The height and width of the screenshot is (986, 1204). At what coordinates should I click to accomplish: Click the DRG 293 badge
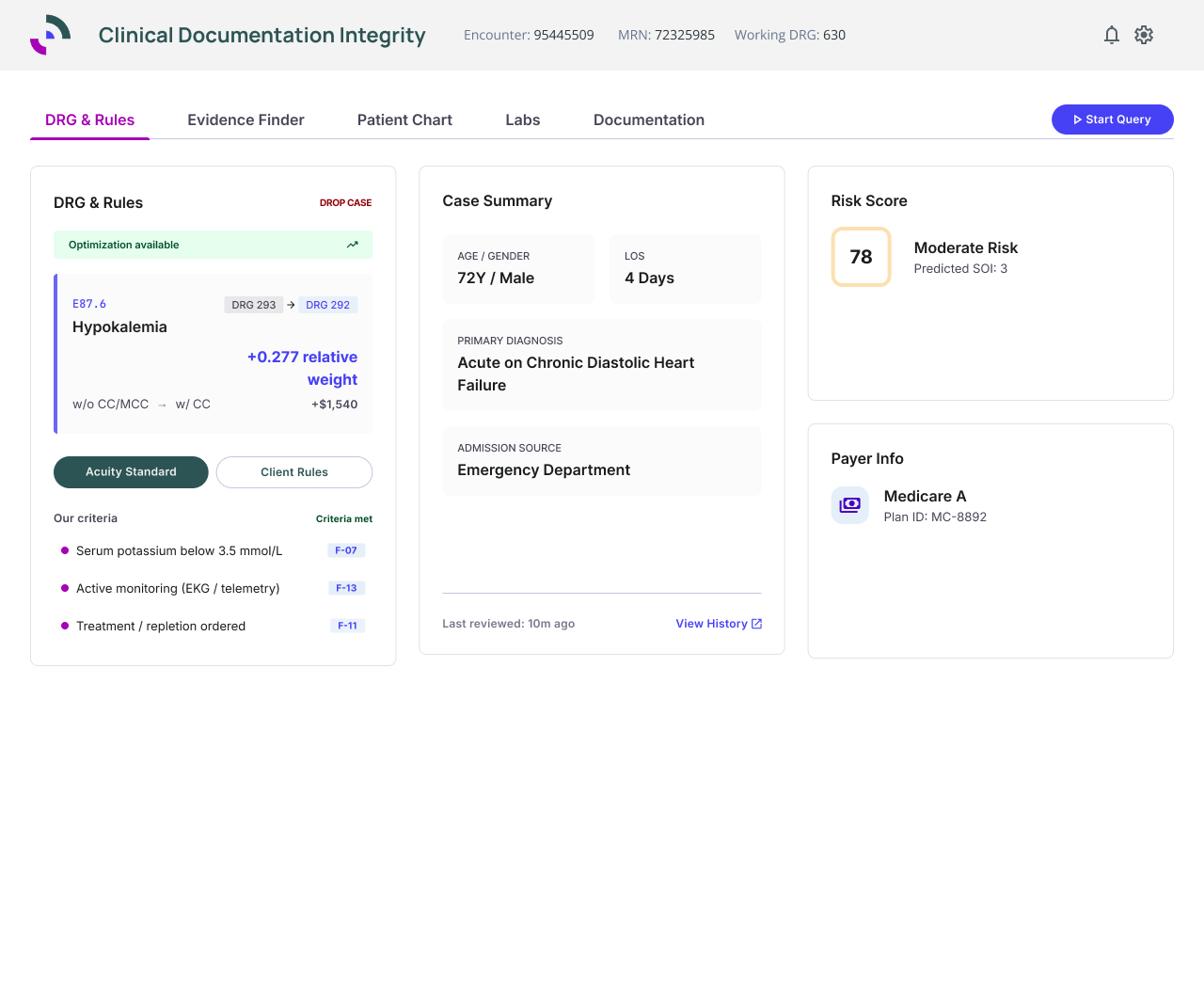[x=254, y=305]
